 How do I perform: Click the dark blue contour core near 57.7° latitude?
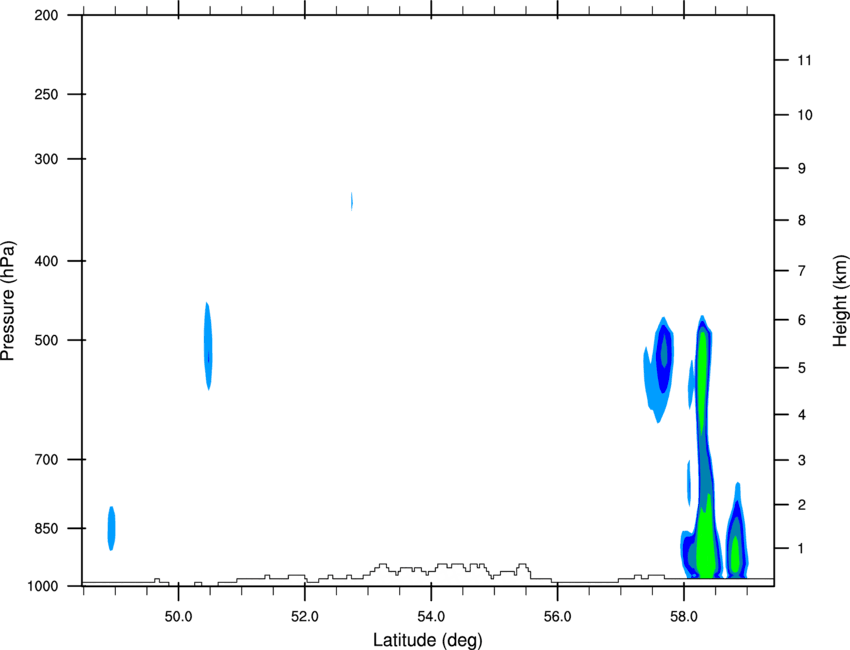664,358
